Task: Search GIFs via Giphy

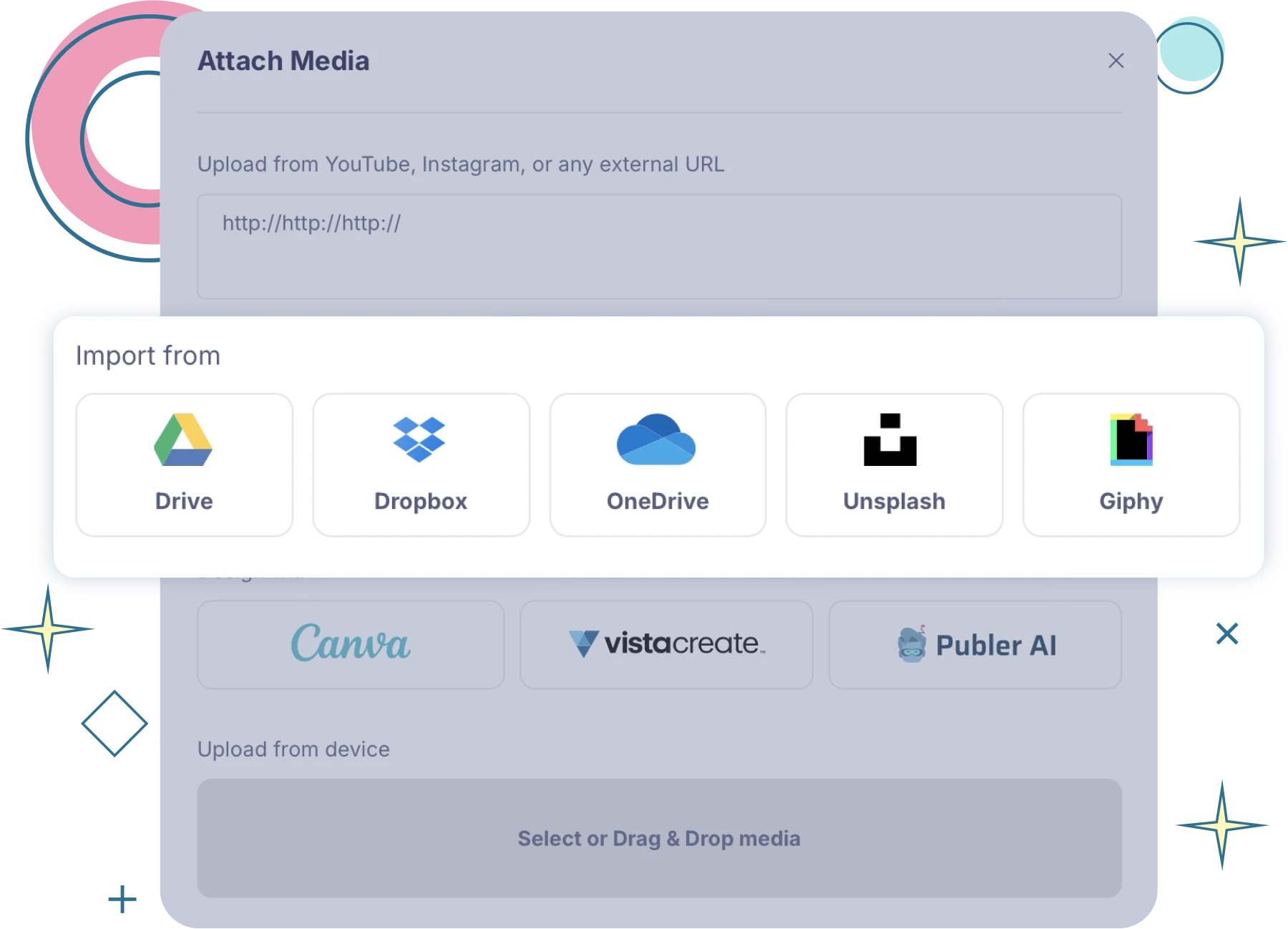Action: tap(1131, 465)
